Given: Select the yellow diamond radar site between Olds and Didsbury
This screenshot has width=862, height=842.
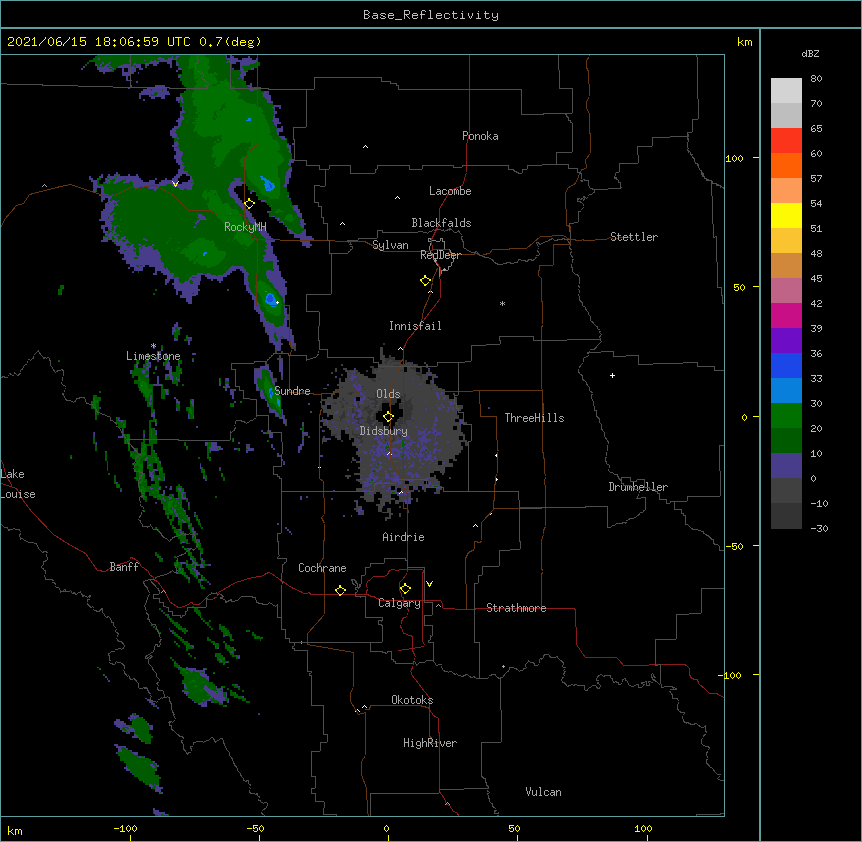Looking at the screenshot, I should tap(388, 417).
